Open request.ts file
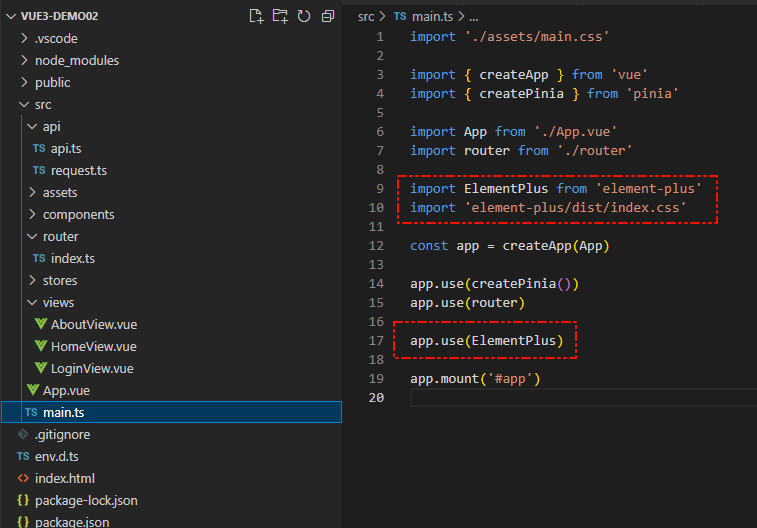757x528 pixels. pyautogui.click(x=79, y=170)
